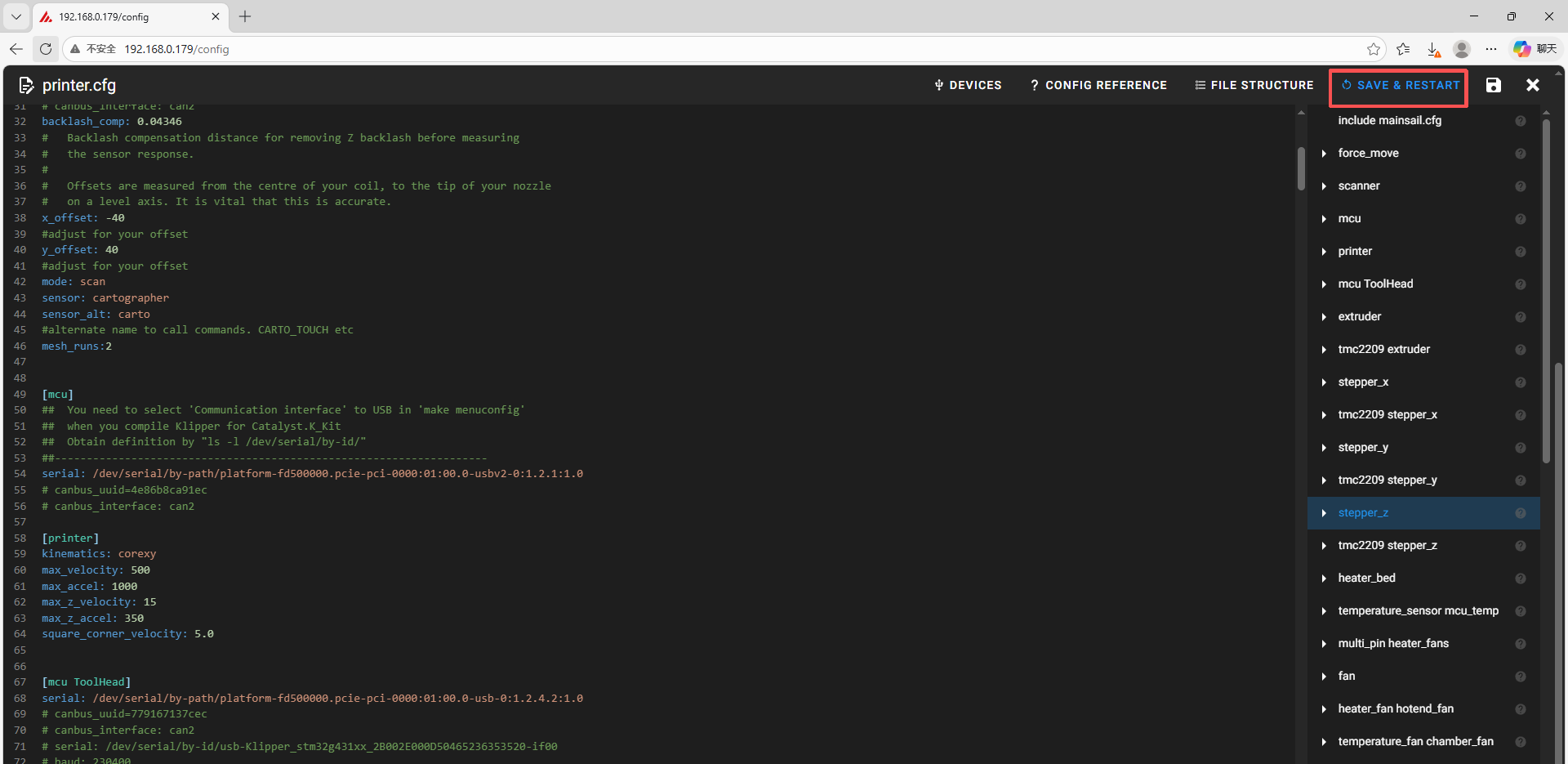
Task: Click the browser refresh icon
Action: point(46,49)
